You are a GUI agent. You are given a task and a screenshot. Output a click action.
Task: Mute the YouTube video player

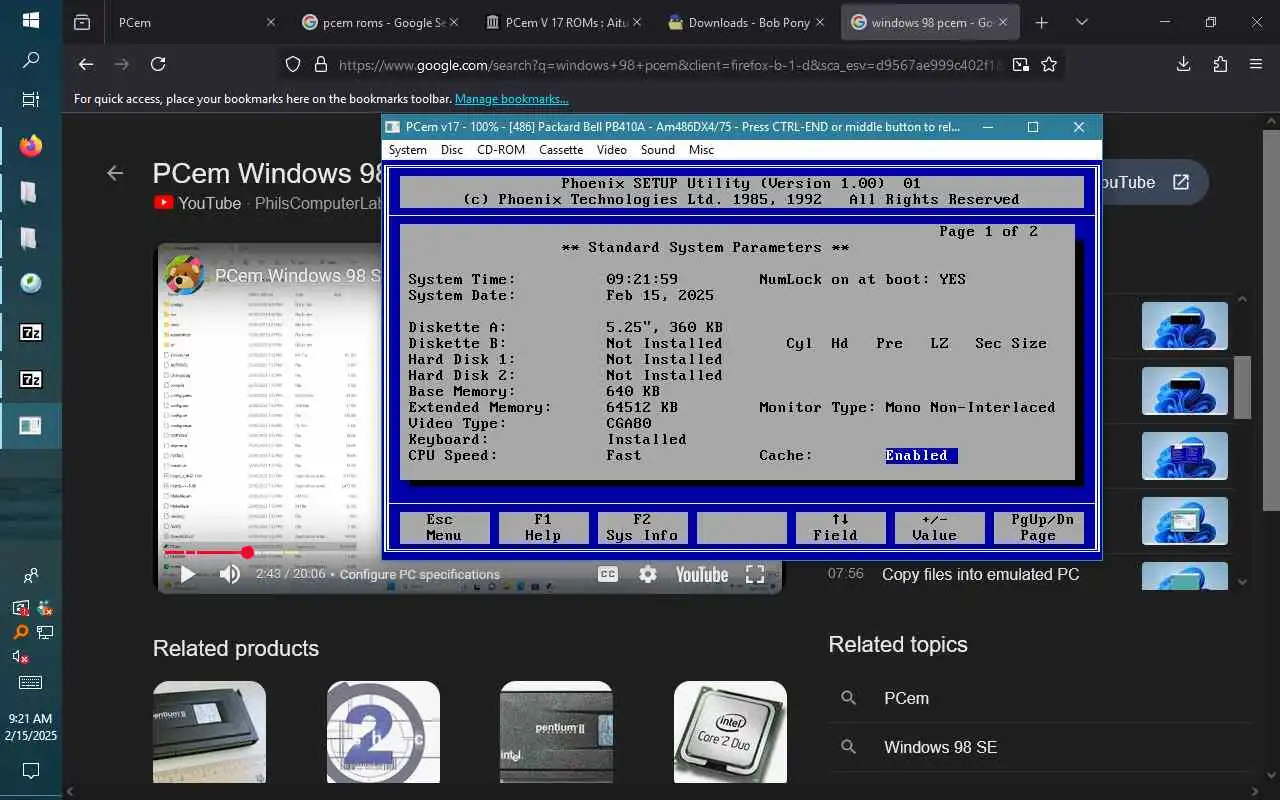[x=229, y=574]
